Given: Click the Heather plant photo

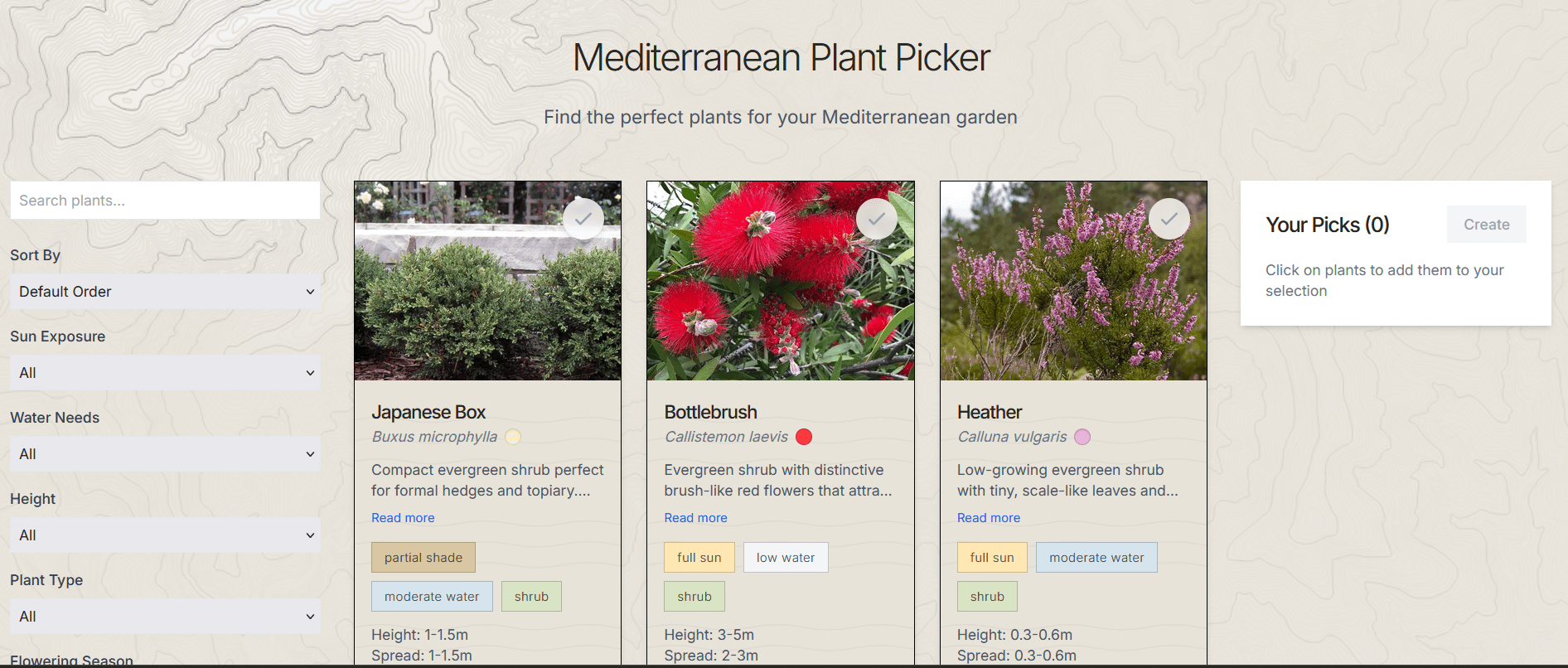Looking at the screenshot, I should (1073, 298).
